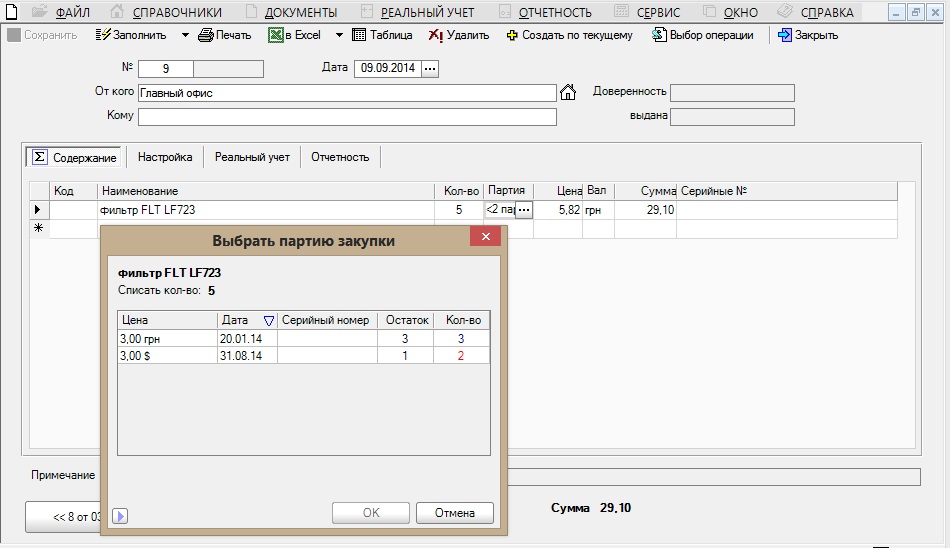Click Серийный номер column header
This screenshot has height=548, width=950.
pos(327,320)
